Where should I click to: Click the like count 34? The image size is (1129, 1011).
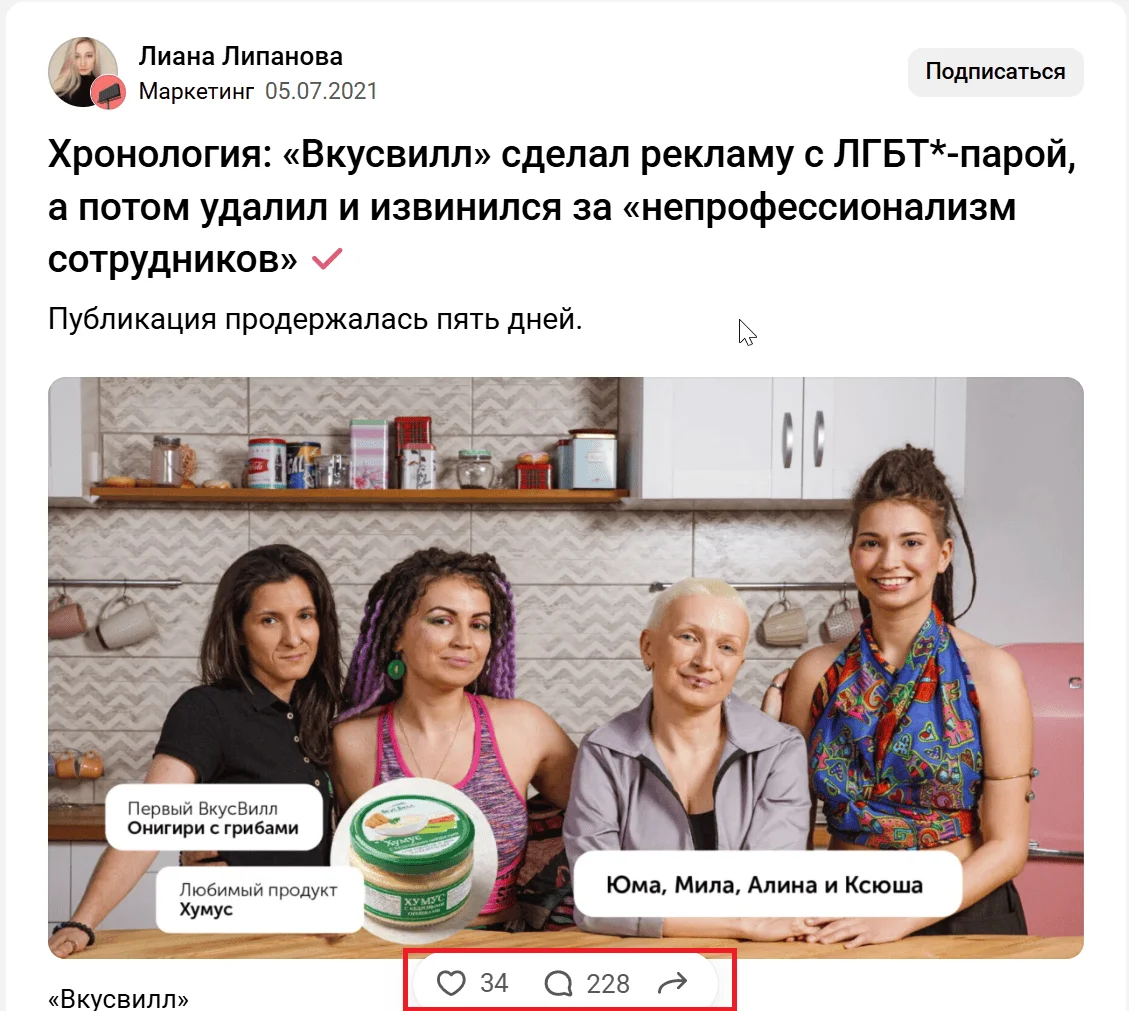(x=495, y=983)
